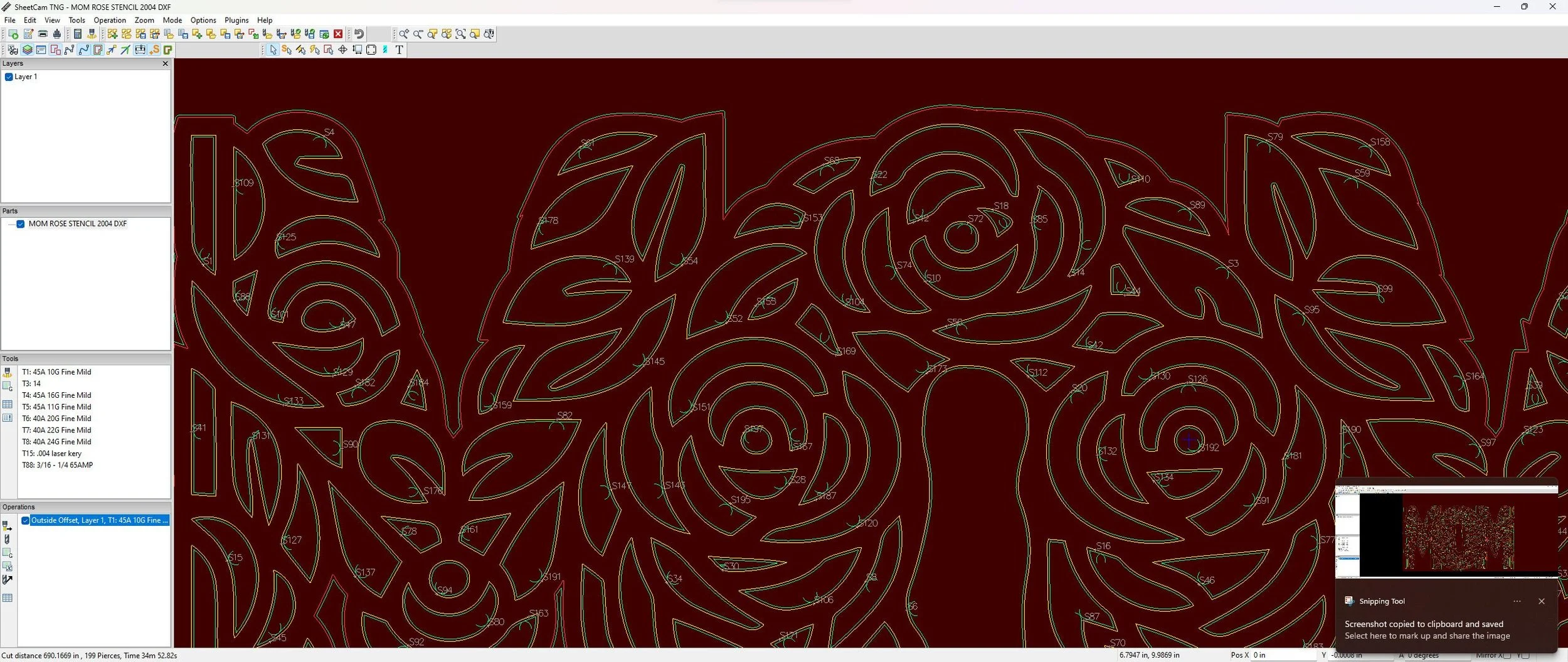The width and height of the screenshot is (1568, 662).
Task: Uncheck the Outside Offset operation checkbox
Action: 25,521
